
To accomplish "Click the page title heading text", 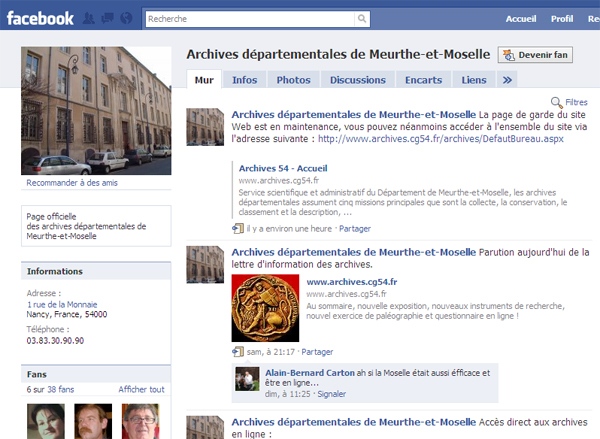I will click(338, 54).
